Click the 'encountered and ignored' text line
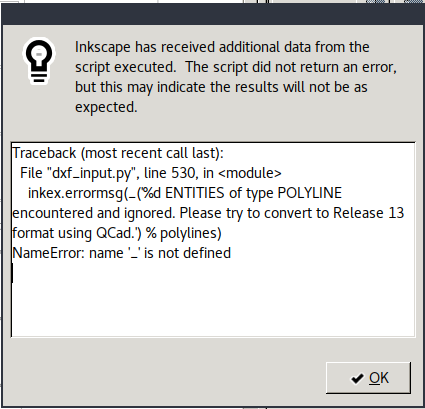425x409 pixels. [x=93, y=213]
